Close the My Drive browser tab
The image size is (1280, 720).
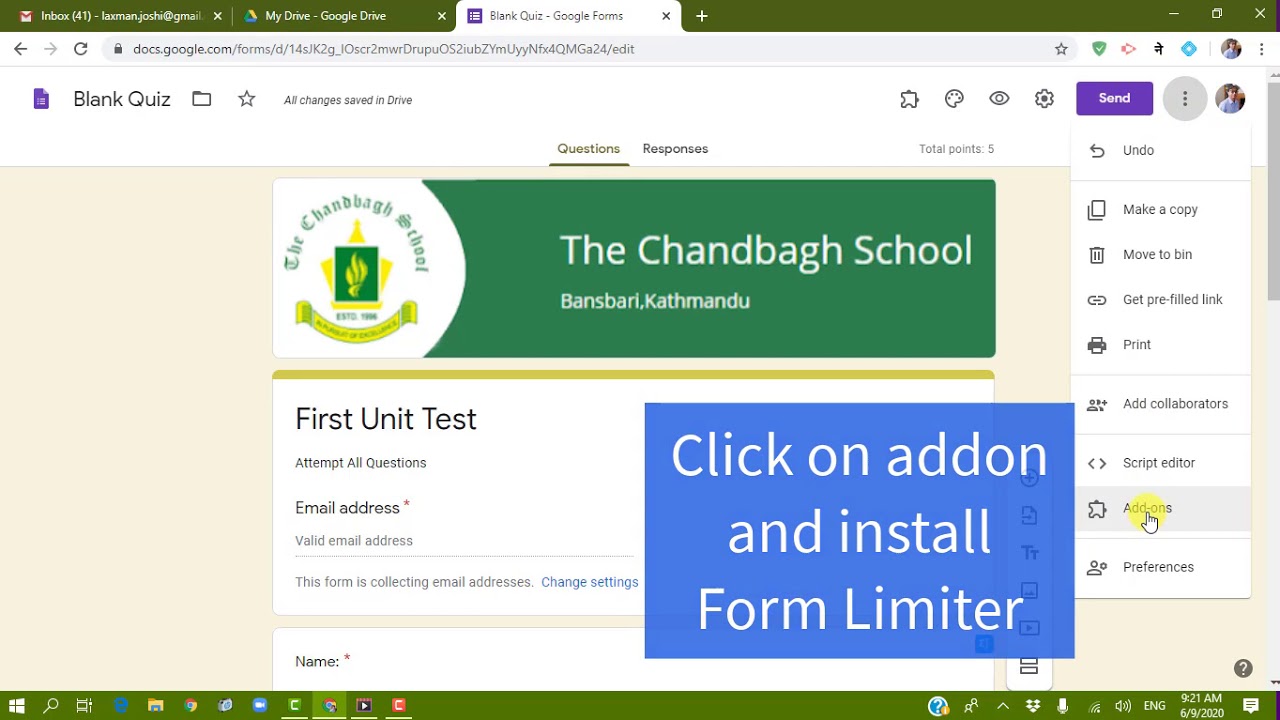pyautogui.click(x=442, y=16)
